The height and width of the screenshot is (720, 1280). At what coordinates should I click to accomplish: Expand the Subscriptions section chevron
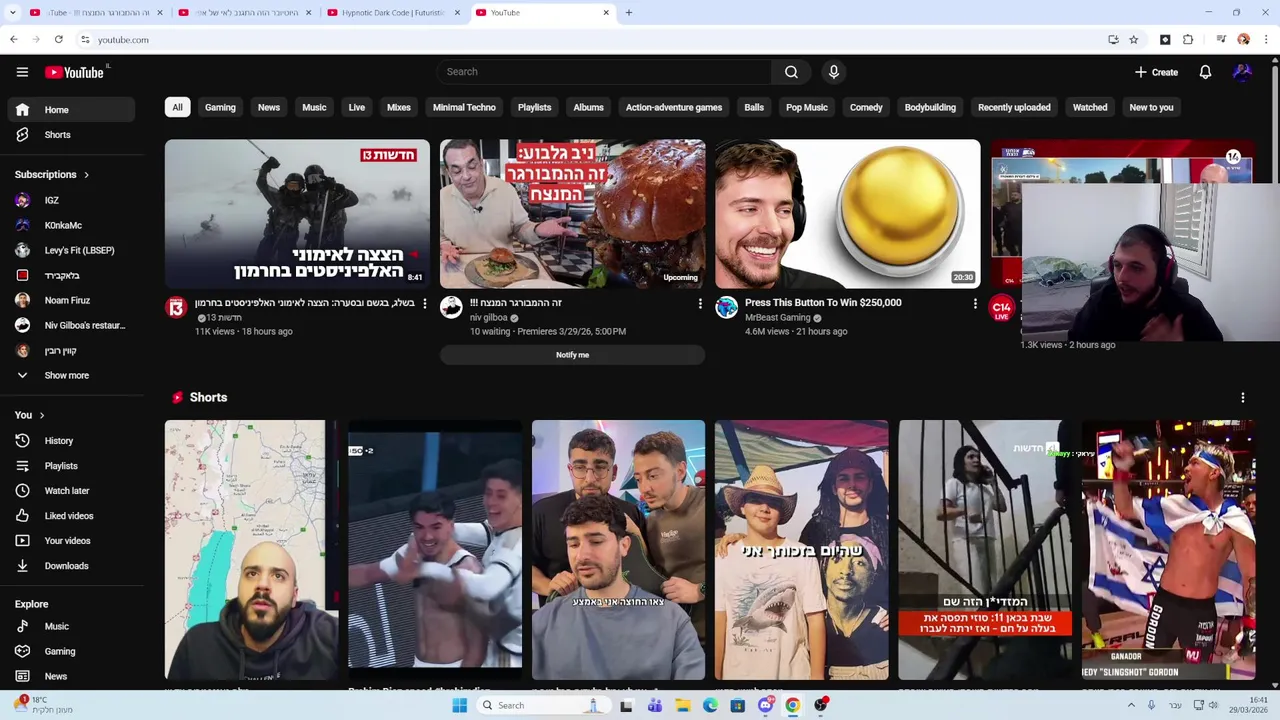coord(86,175)
